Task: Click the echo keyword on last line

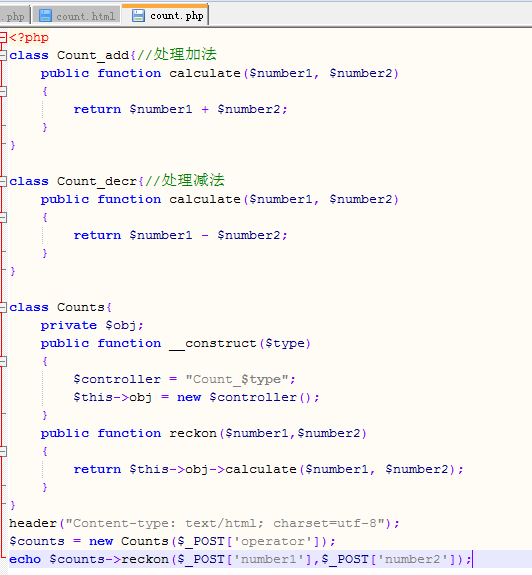Action: 25,559
